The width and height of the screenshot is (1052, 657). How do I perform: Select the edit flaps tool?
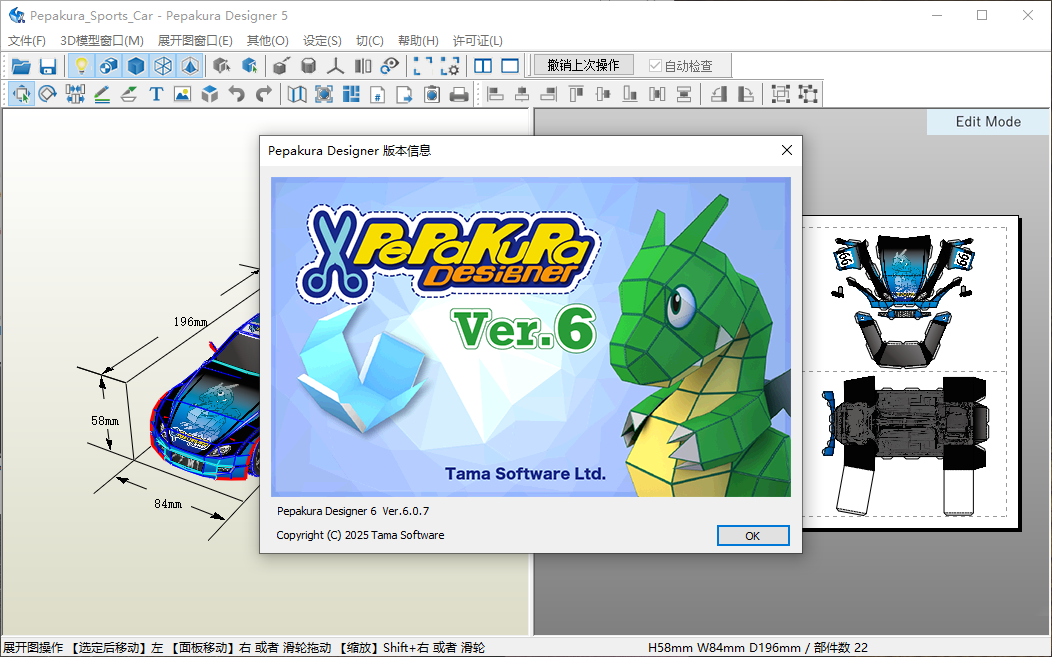(129, 94)
